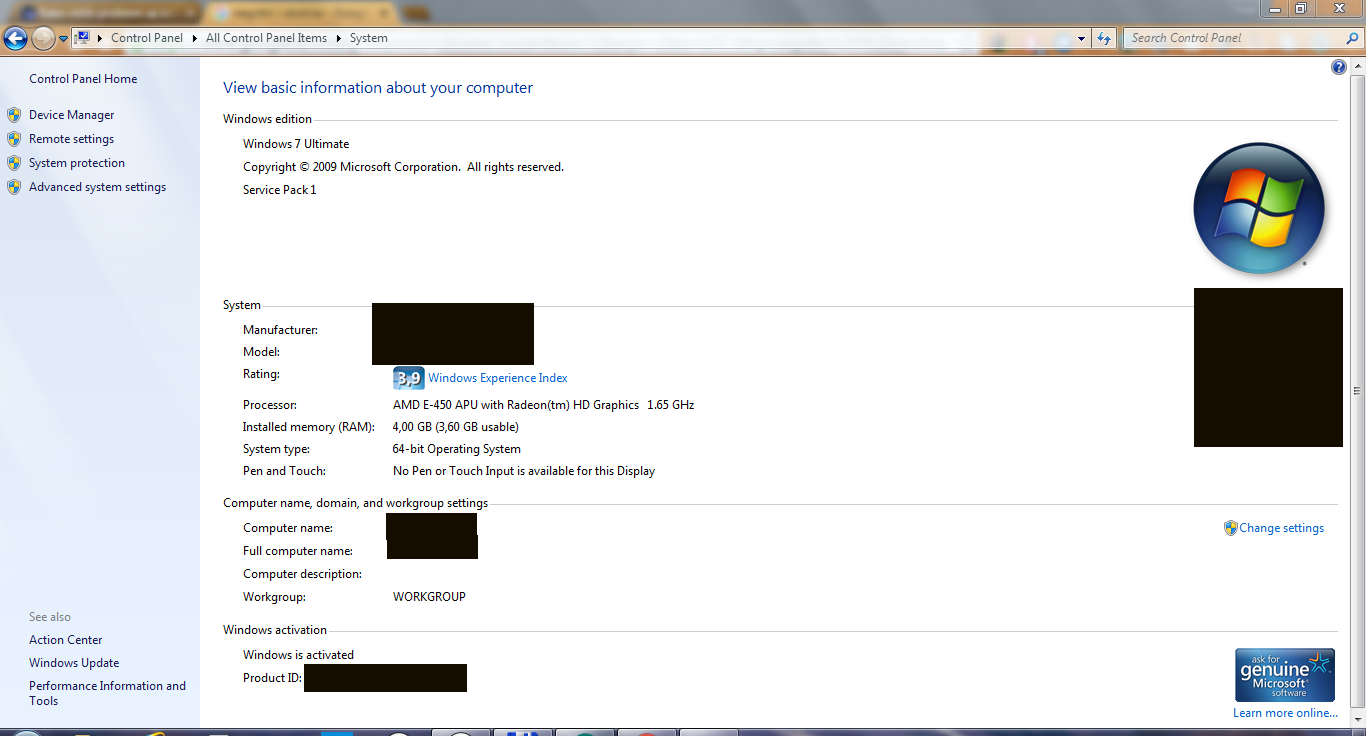The image size is (1366, 736).
Task: Open Windows Update under See also
Action: coord(74,663)
